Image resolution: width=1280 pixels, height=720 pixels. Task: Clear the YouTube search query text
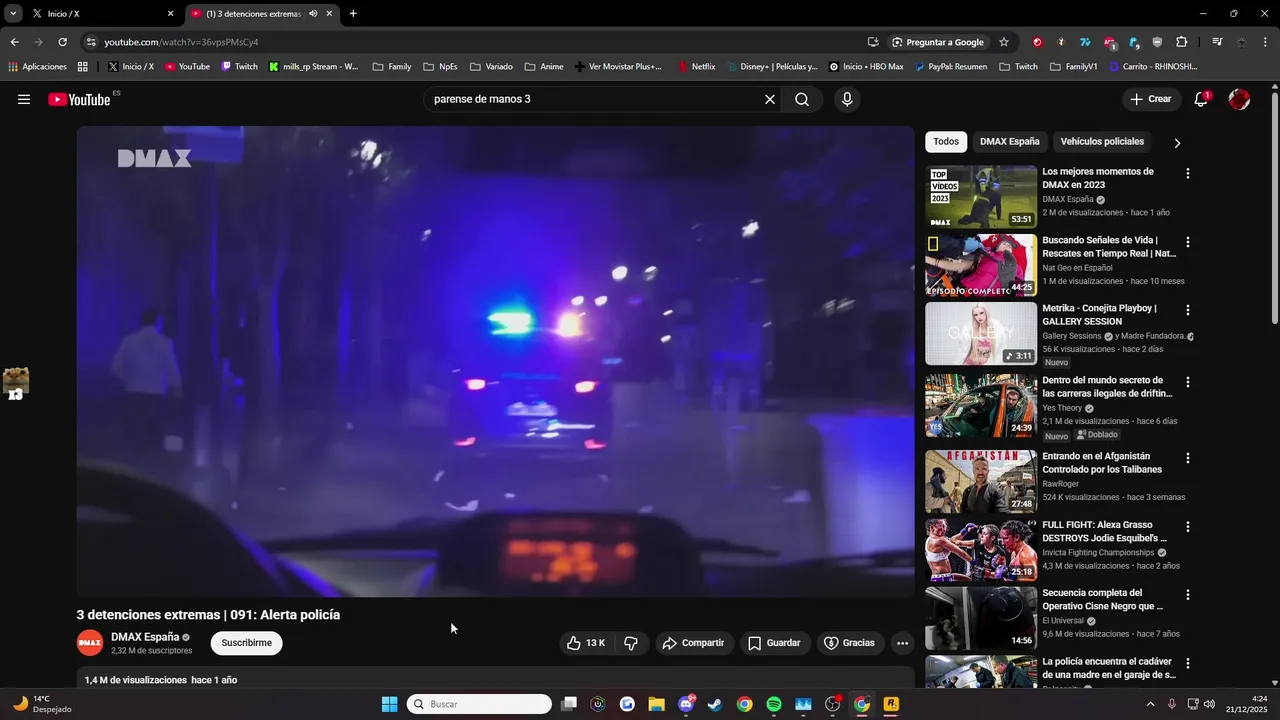770,99
